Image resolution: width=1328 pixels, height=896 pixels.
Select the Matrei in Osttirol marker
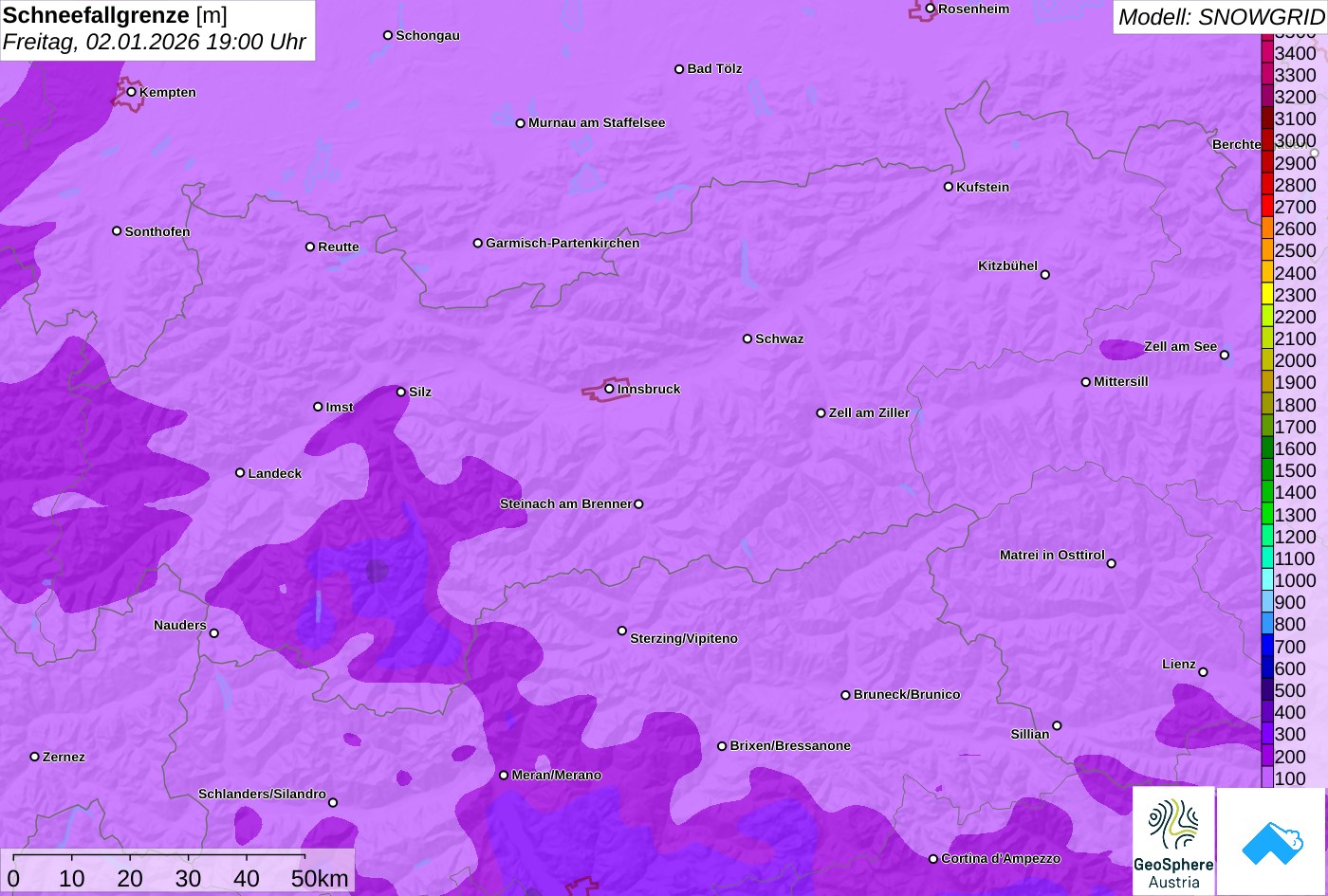tap(1111, 563)
